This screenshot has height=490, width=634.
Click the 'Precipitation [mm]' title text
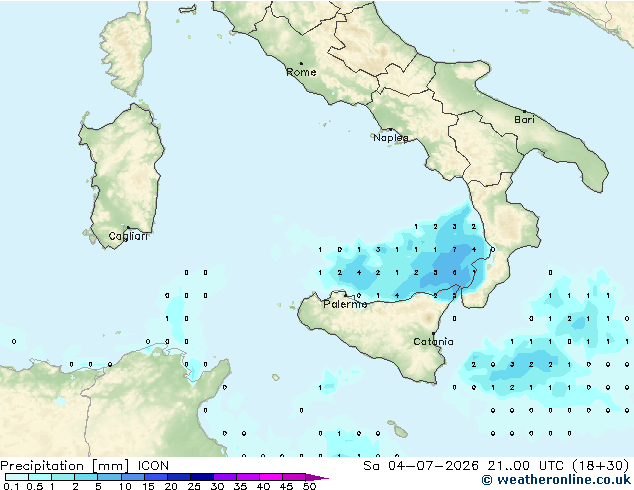(x=65, y=466)
